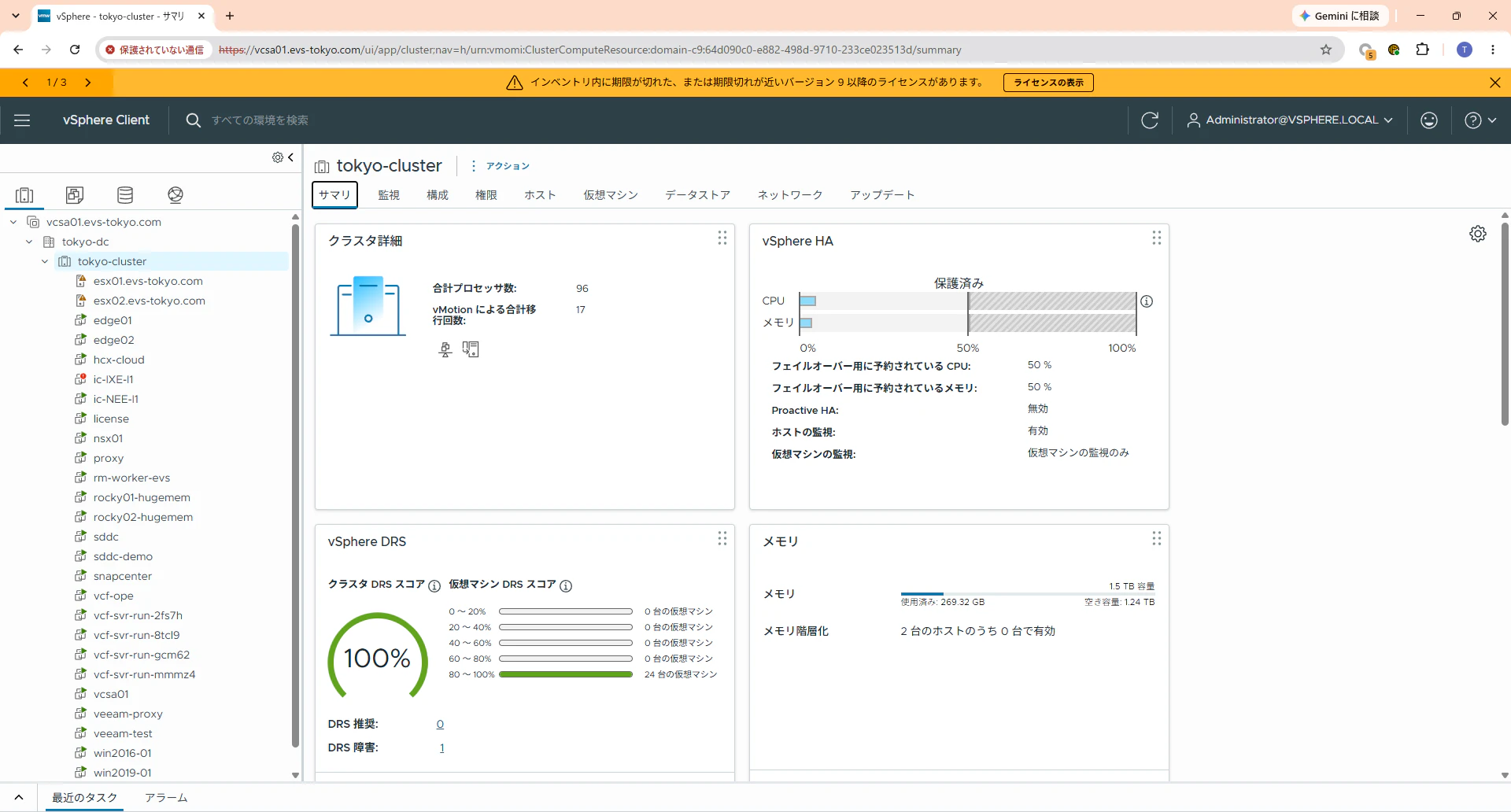1511x812 pixels.
Task: Switch to the 構成 tab
Action: 438,195
